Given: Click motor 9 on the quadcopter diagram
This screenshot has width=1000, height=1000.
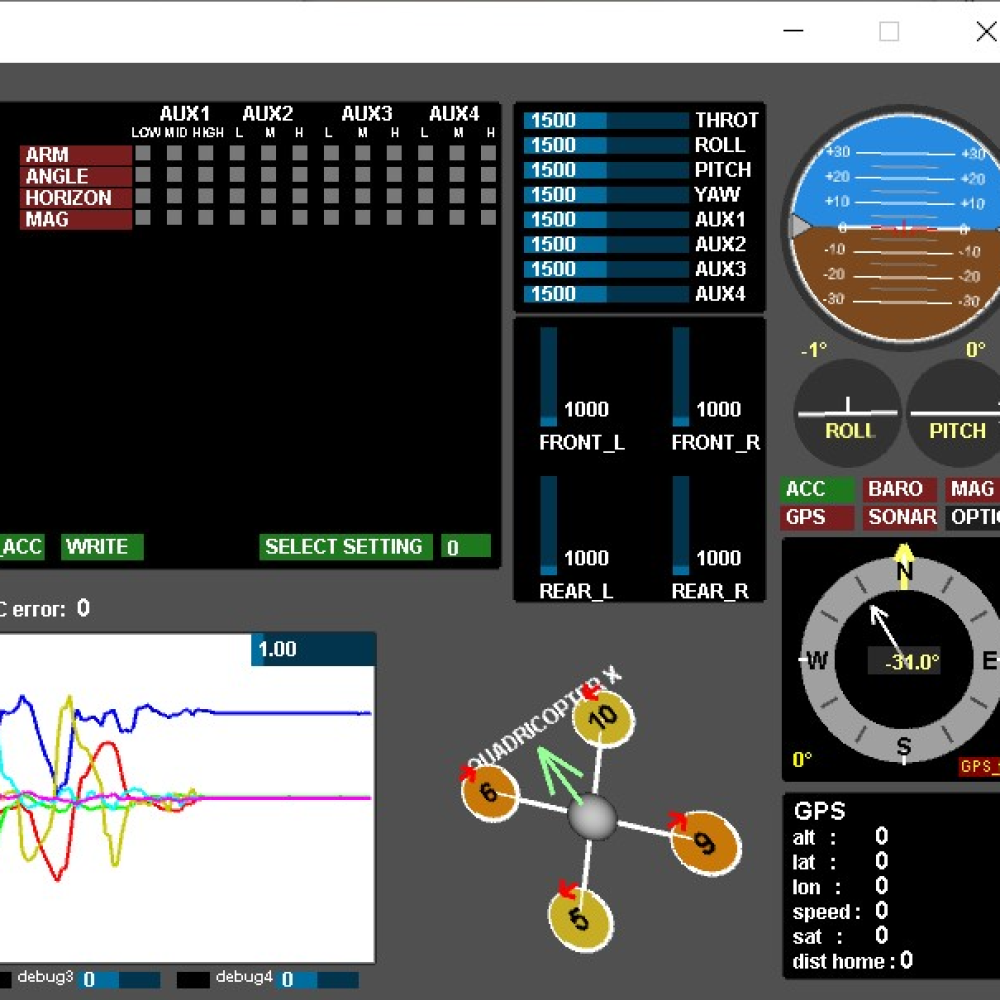Looking at the screenshot, I should pos(706,842).
